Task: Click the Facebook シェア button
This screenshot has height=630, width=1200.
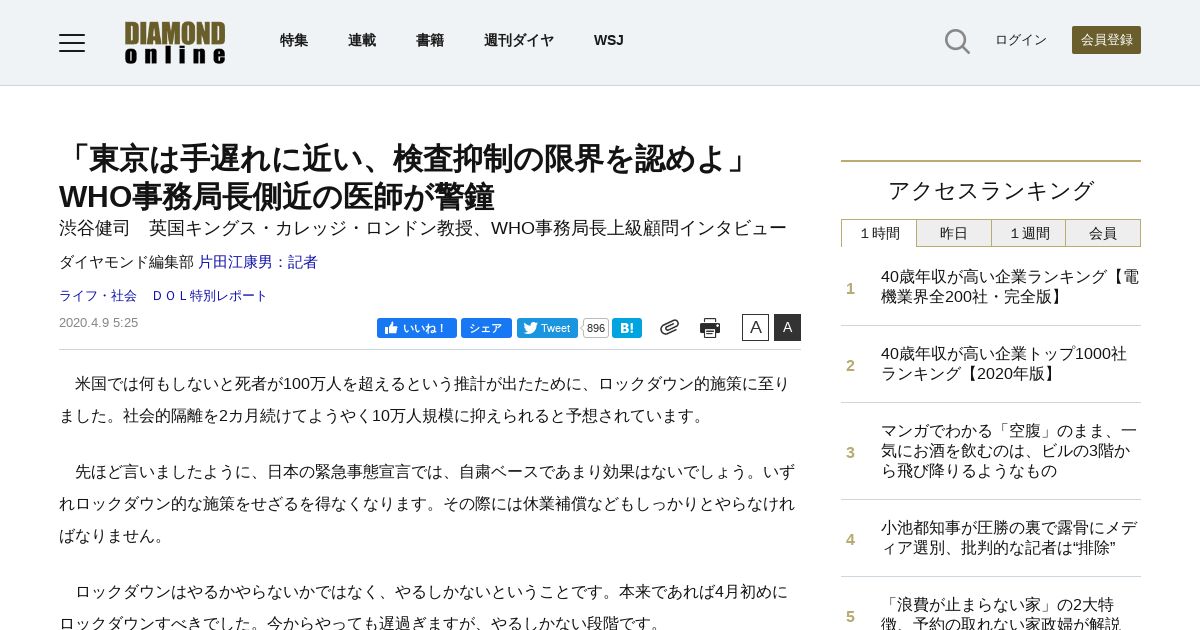Action: (486, 328)
